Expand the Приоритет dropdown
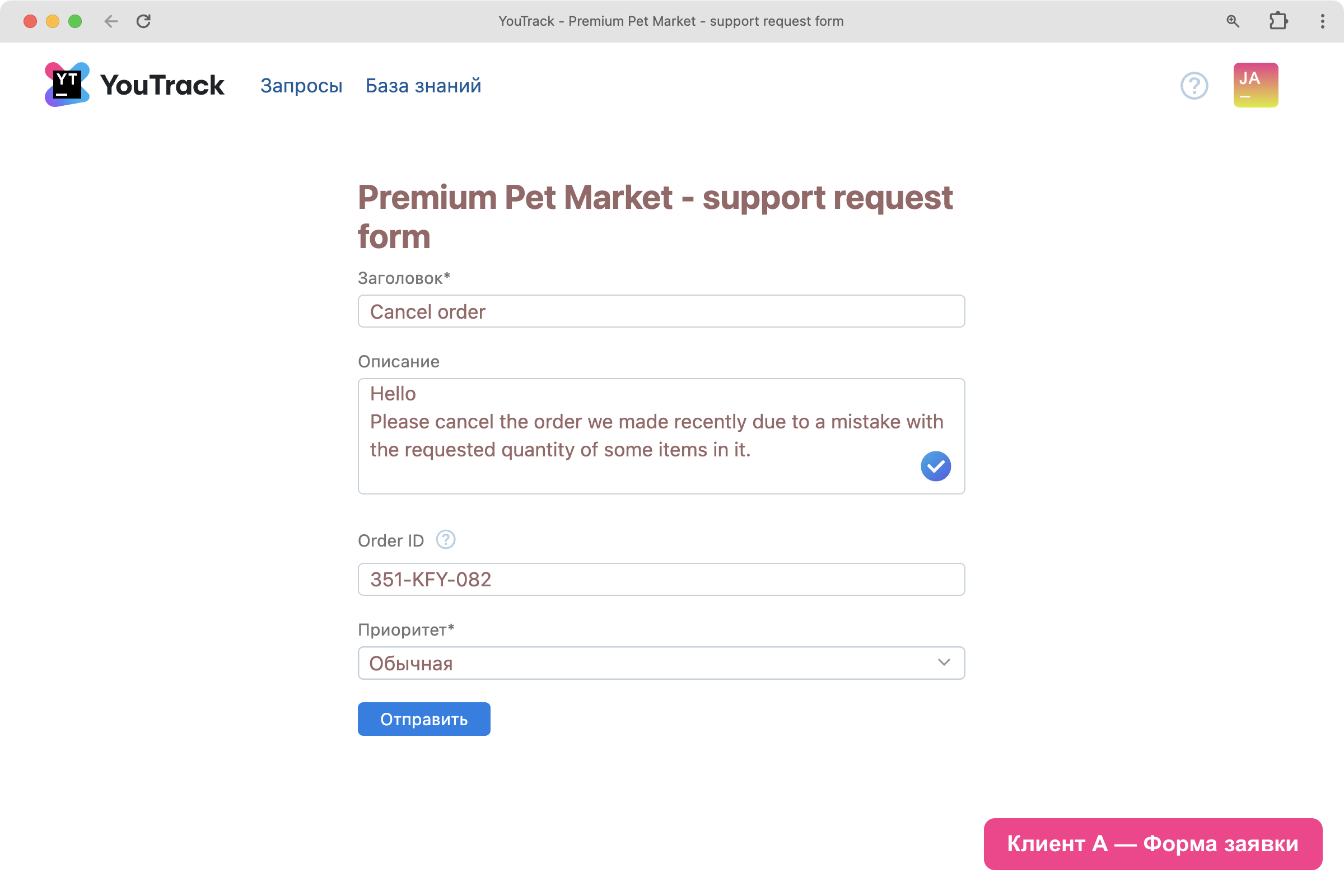1344x896 pixels. click(661, 663)
